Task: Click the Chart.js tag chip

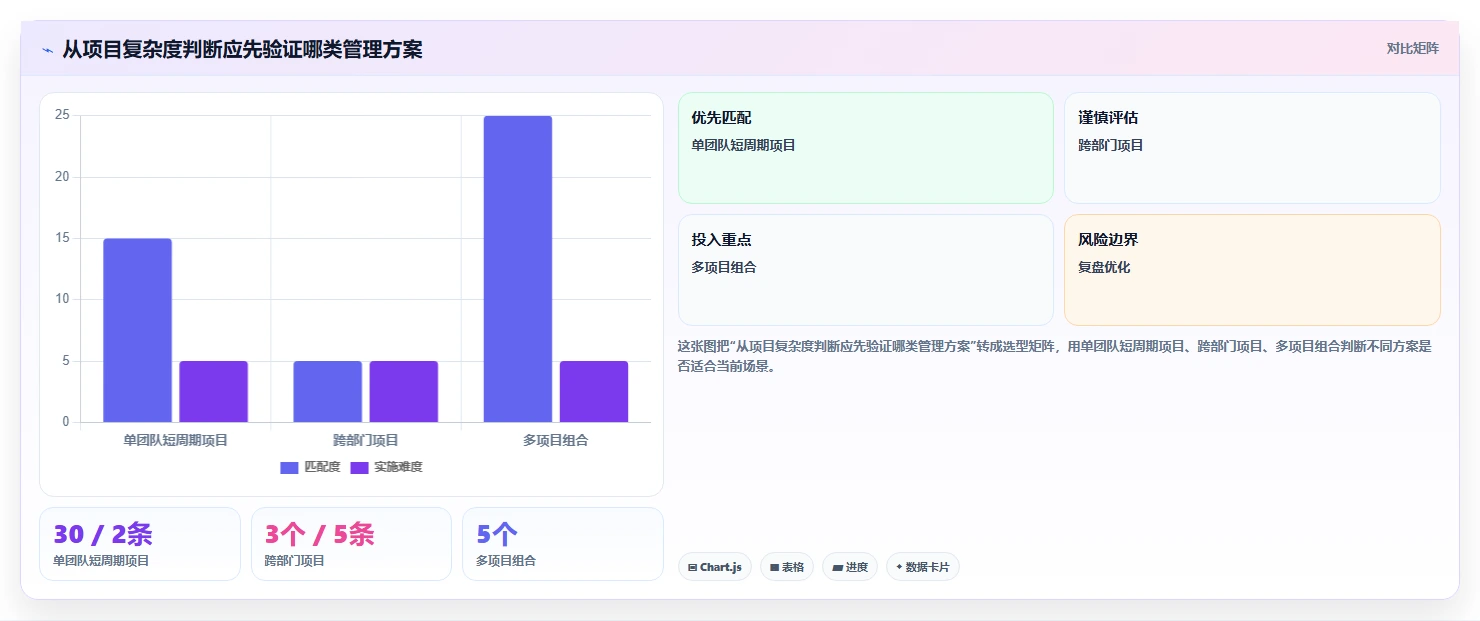Action: click(x=715, y=567)
